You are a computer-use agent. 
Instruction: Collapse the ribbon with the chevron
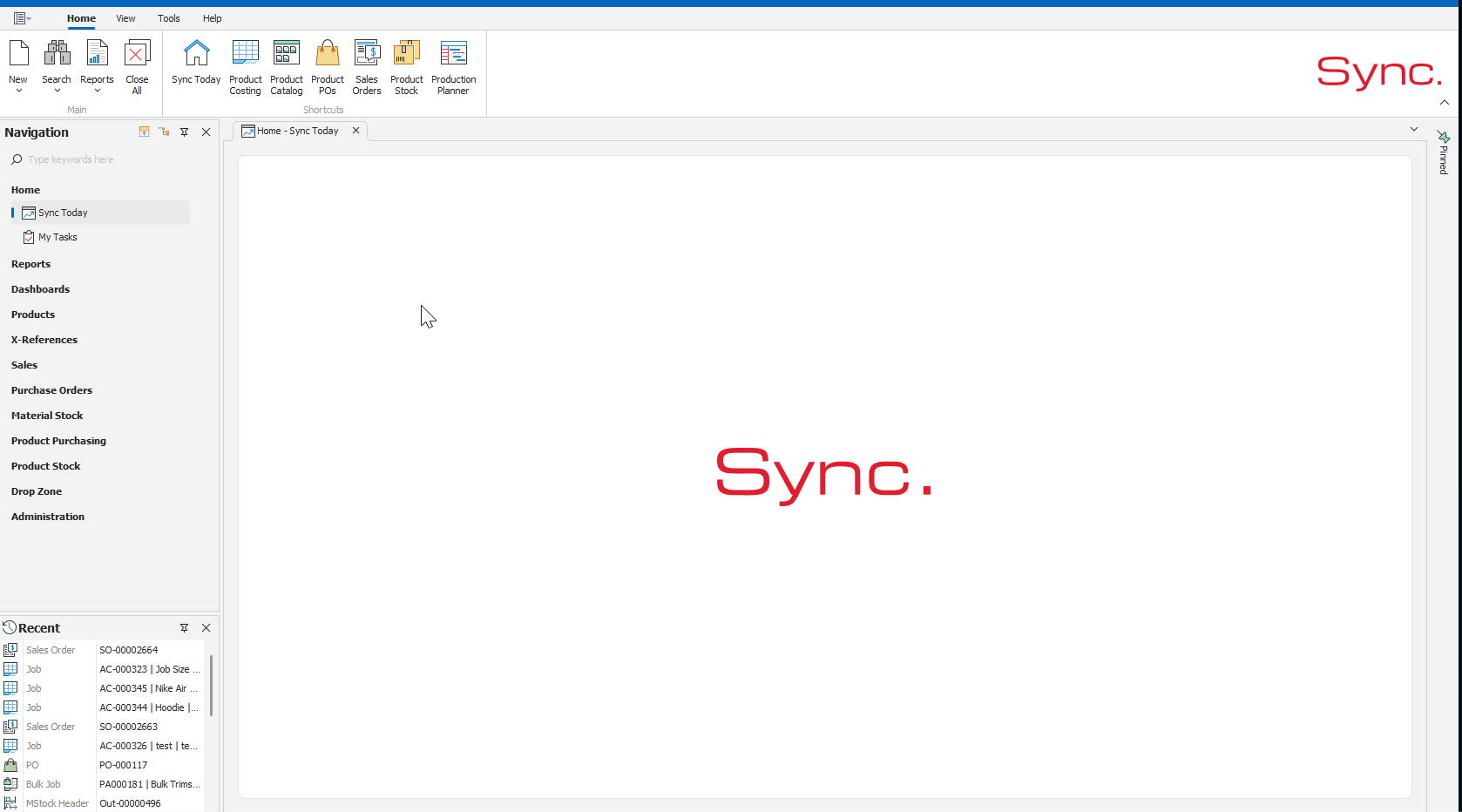pyautogui.click(x=1445, y=103)
